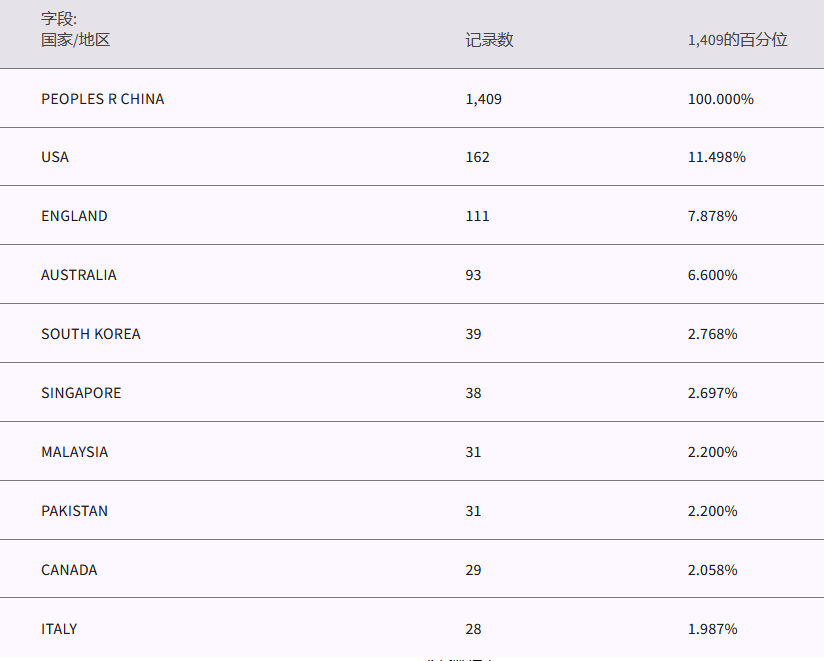This screenshot has height=661, width=824.
Task: Select MALAYSIA in the table
Action: click(x=74, y=452)
